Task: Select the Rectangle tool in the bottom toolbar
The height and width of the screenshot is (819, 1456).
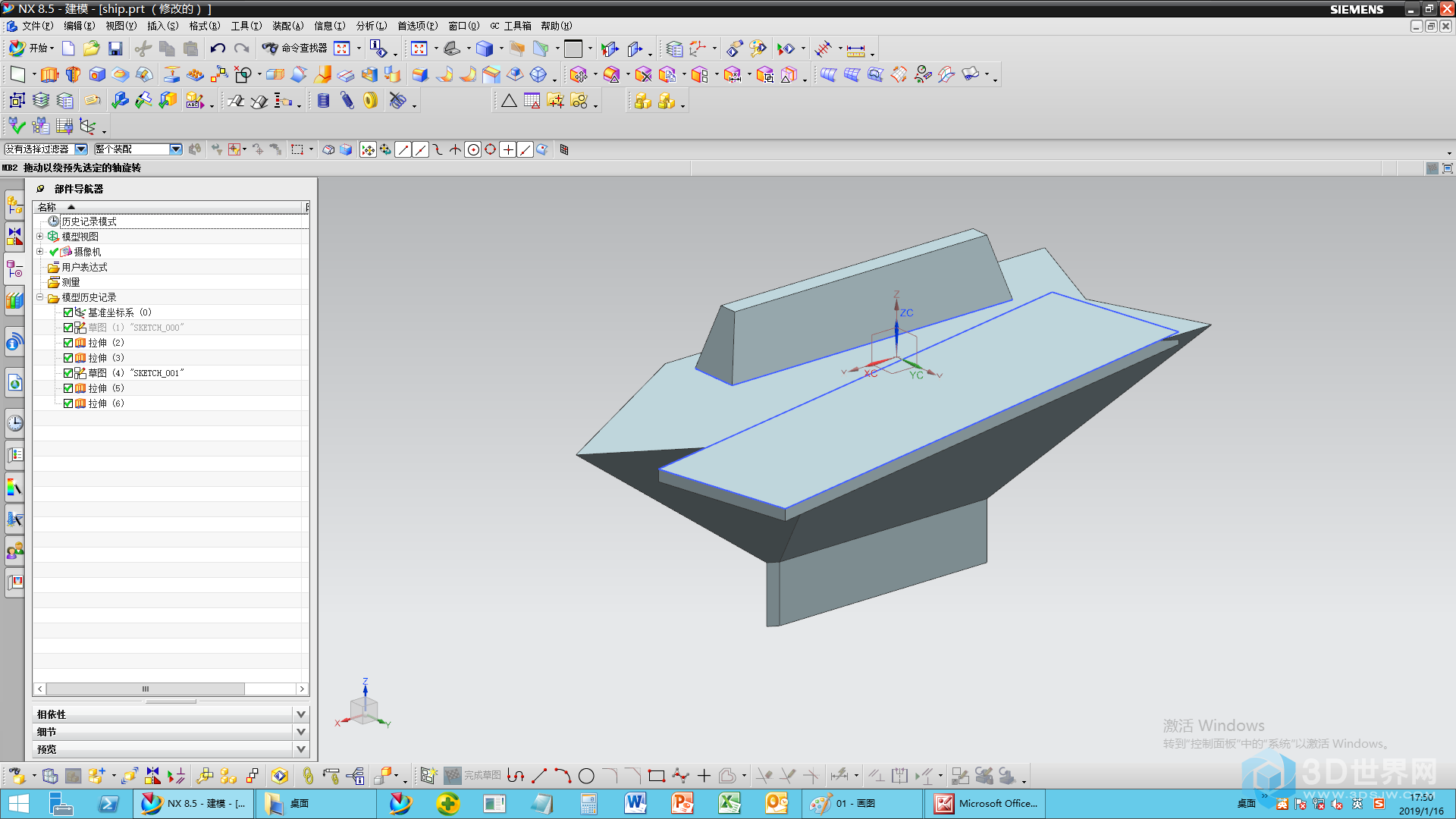Action: pos(657,776)
